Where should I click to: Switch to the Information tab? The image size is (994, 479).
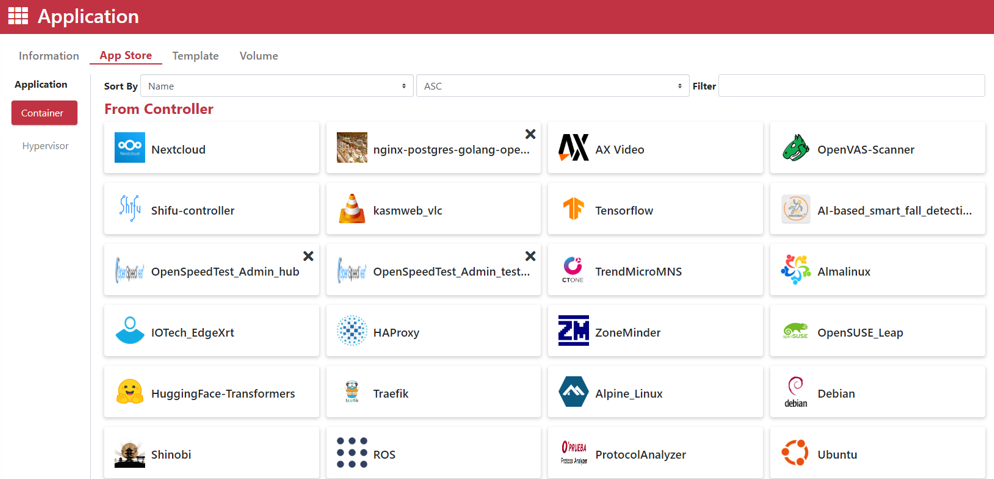[49, 56]
